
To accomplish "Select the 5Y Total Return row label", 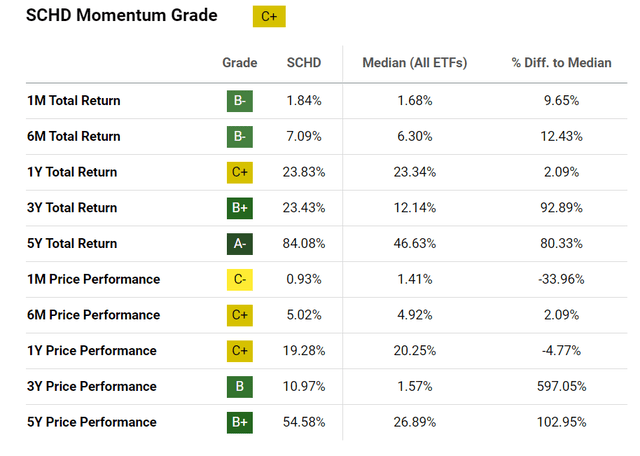I will [x=71, y=244].
